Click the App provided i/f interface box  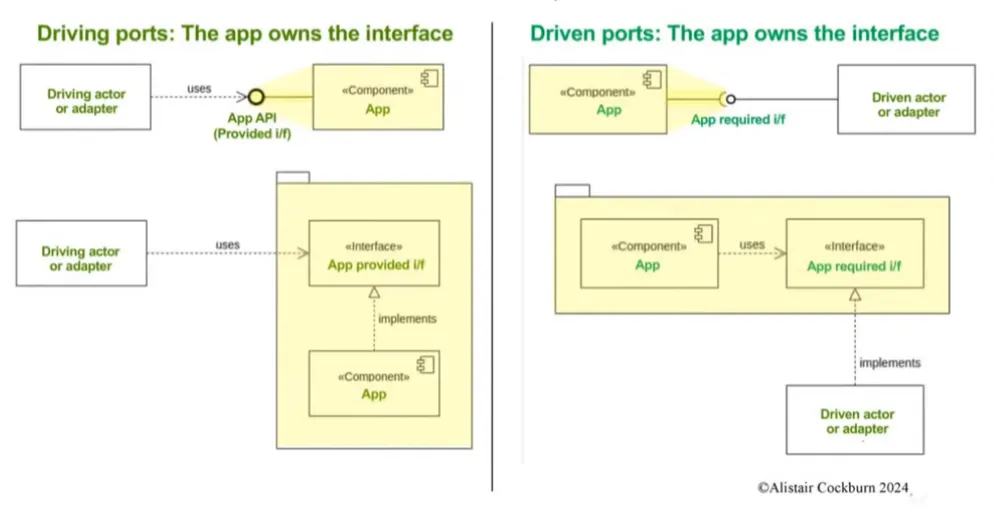[x=373, y=254]
